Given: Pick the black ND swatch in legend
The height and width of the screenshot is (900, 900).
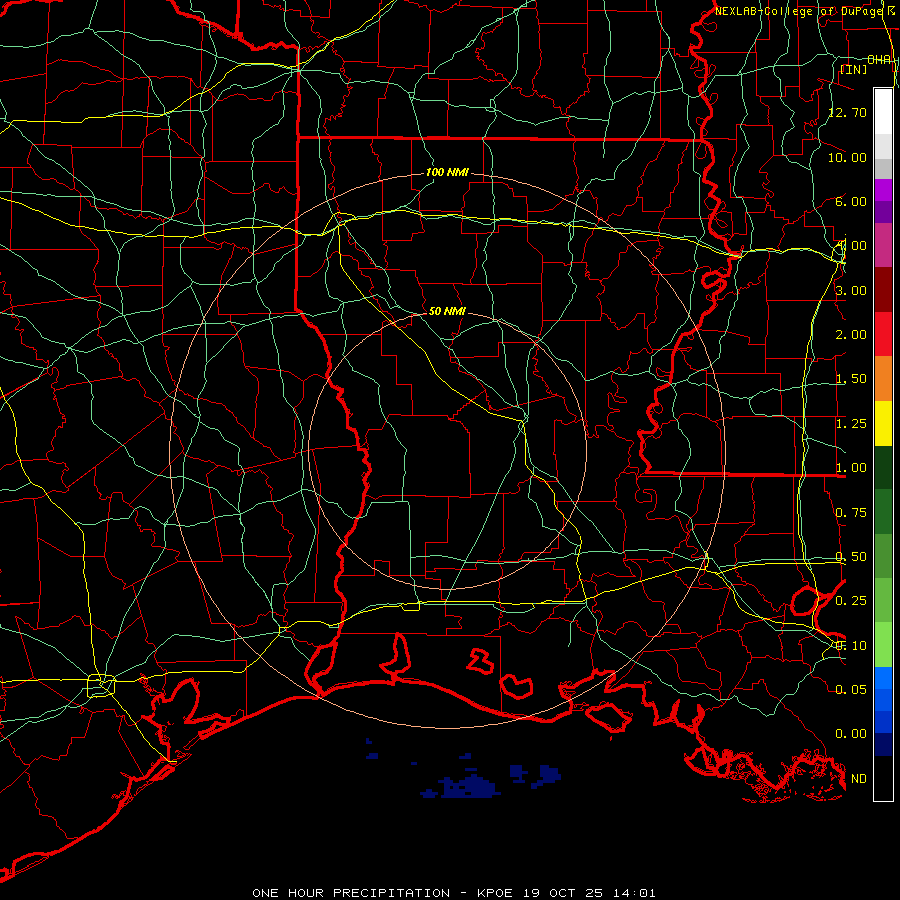Looking at the screenshot, I should (883, 778).
